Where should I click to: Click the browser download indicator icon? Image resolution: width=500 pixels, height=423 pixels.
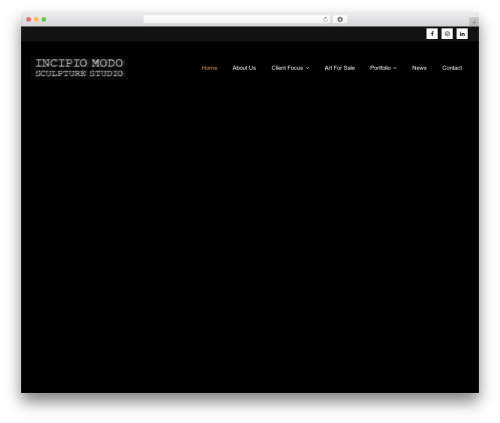[340, 19]
